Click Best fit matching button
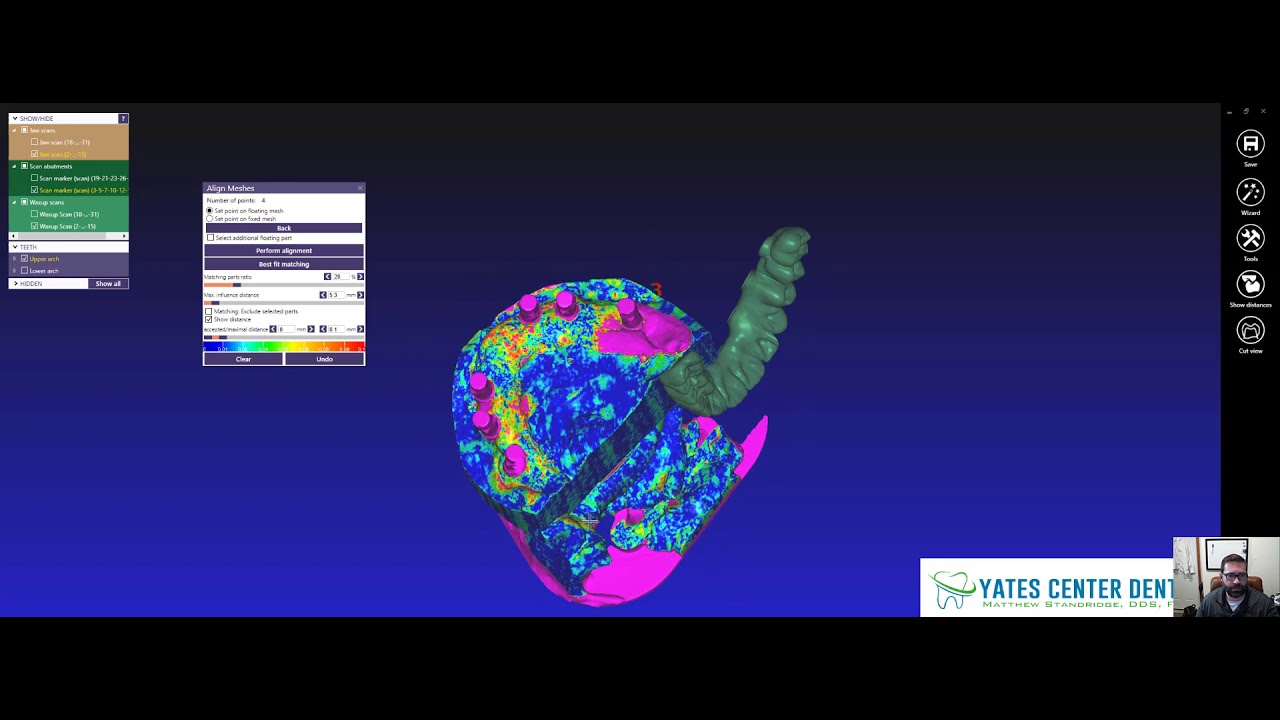Viewport: 1280px width, 720px height. point(284,264)
